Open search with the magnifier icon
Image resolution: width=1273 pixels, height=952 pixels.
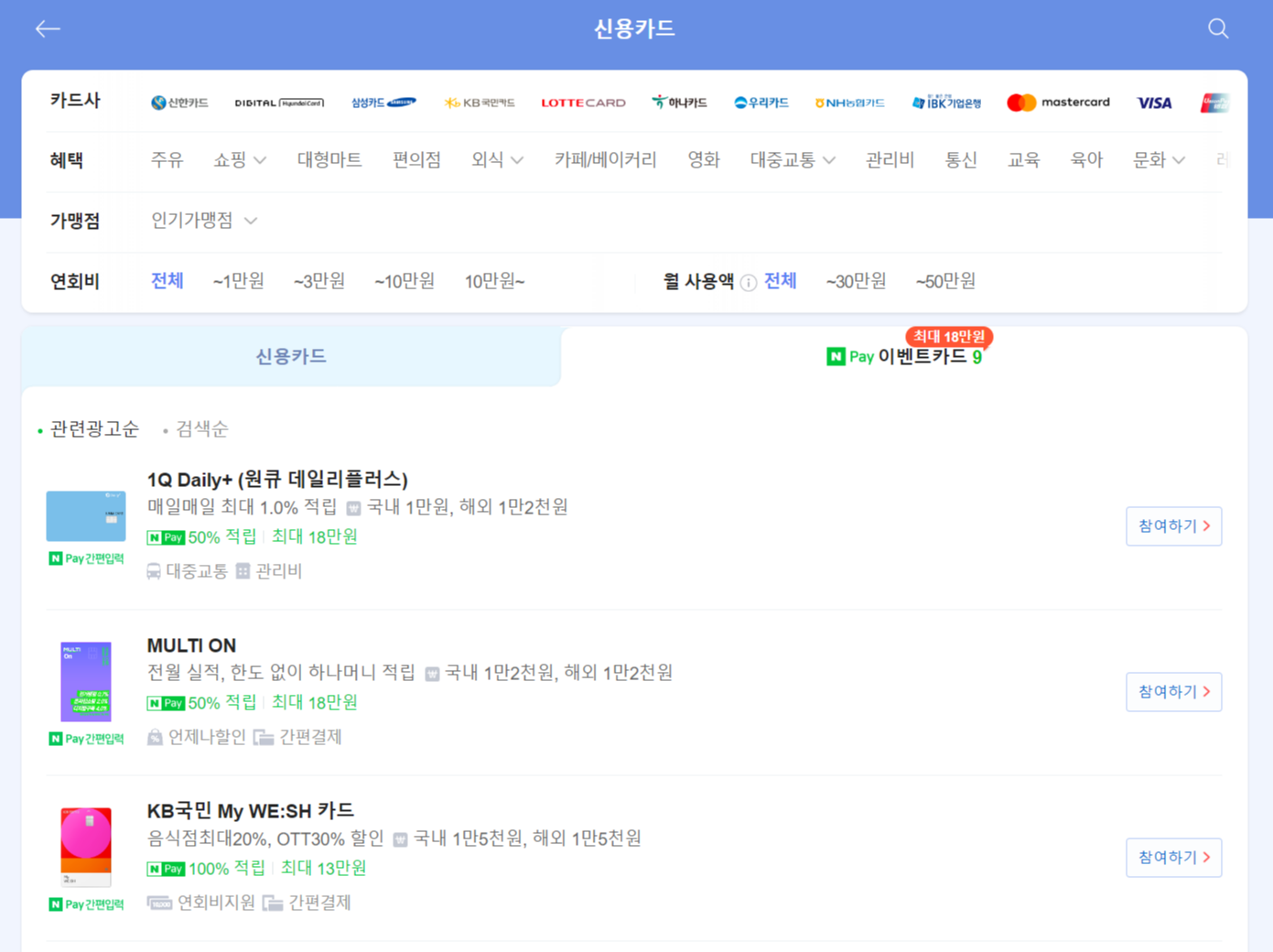tap(1218, 29)
